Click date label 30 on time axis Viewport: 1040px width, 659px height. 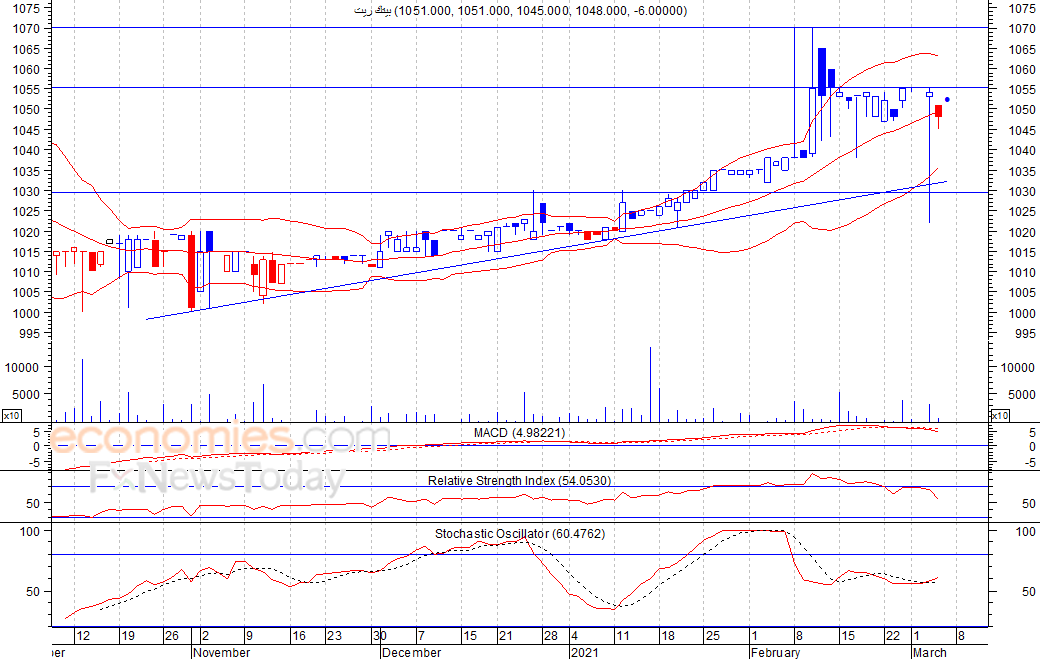tap(379, 636)
